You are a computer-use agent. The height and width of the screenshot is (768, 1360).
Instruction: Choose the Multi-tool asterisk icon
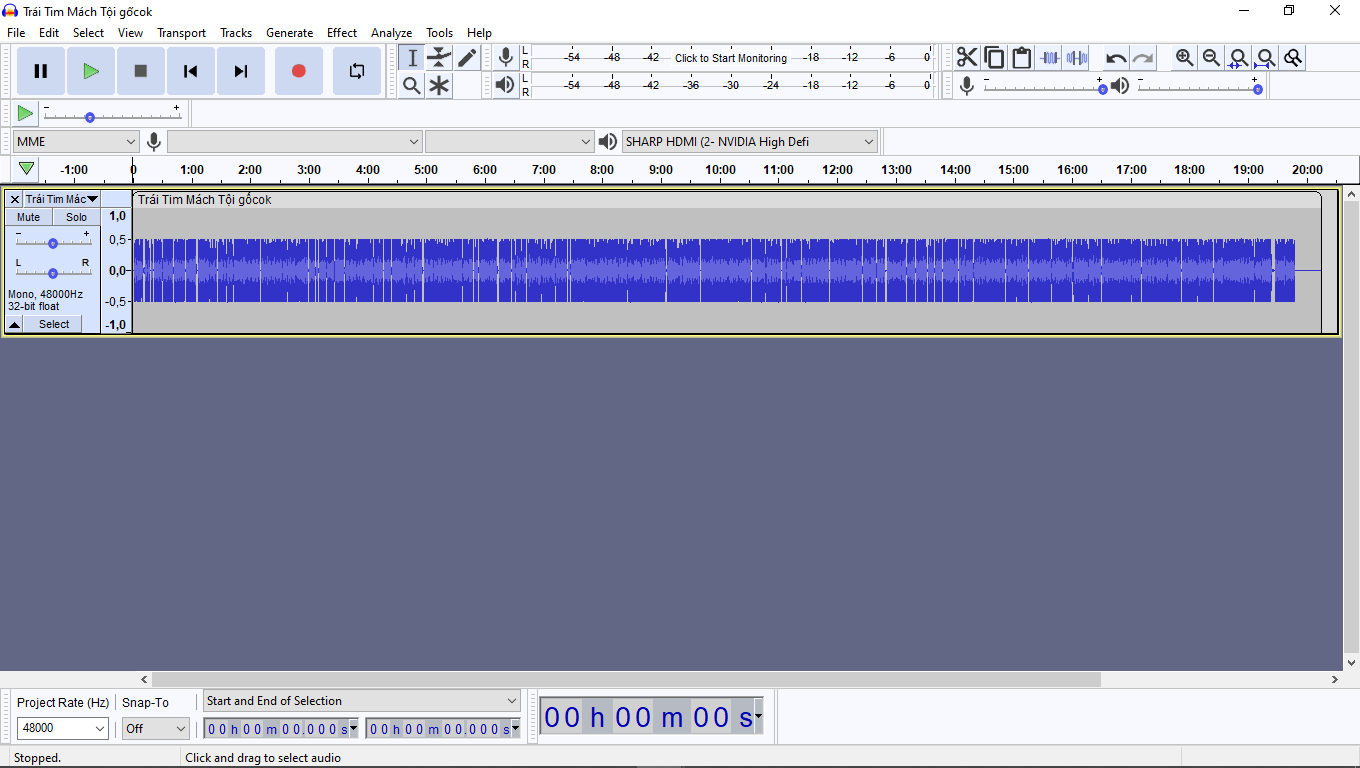pos(439,86)
